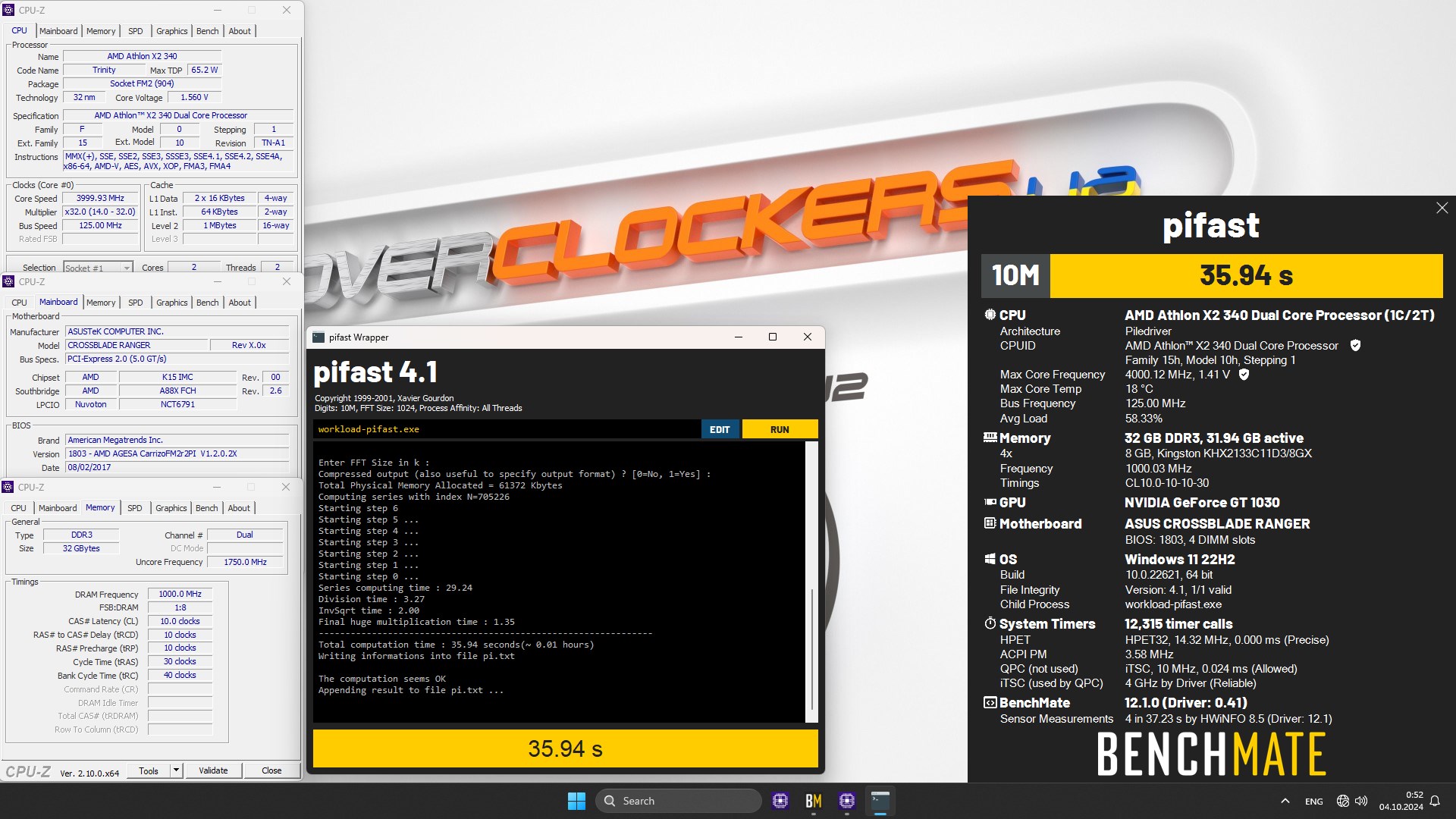1456x819 pixels.
Task: Click the Uncore Frequency 1750.0 MHz value
Action: (x=246, y=563)
